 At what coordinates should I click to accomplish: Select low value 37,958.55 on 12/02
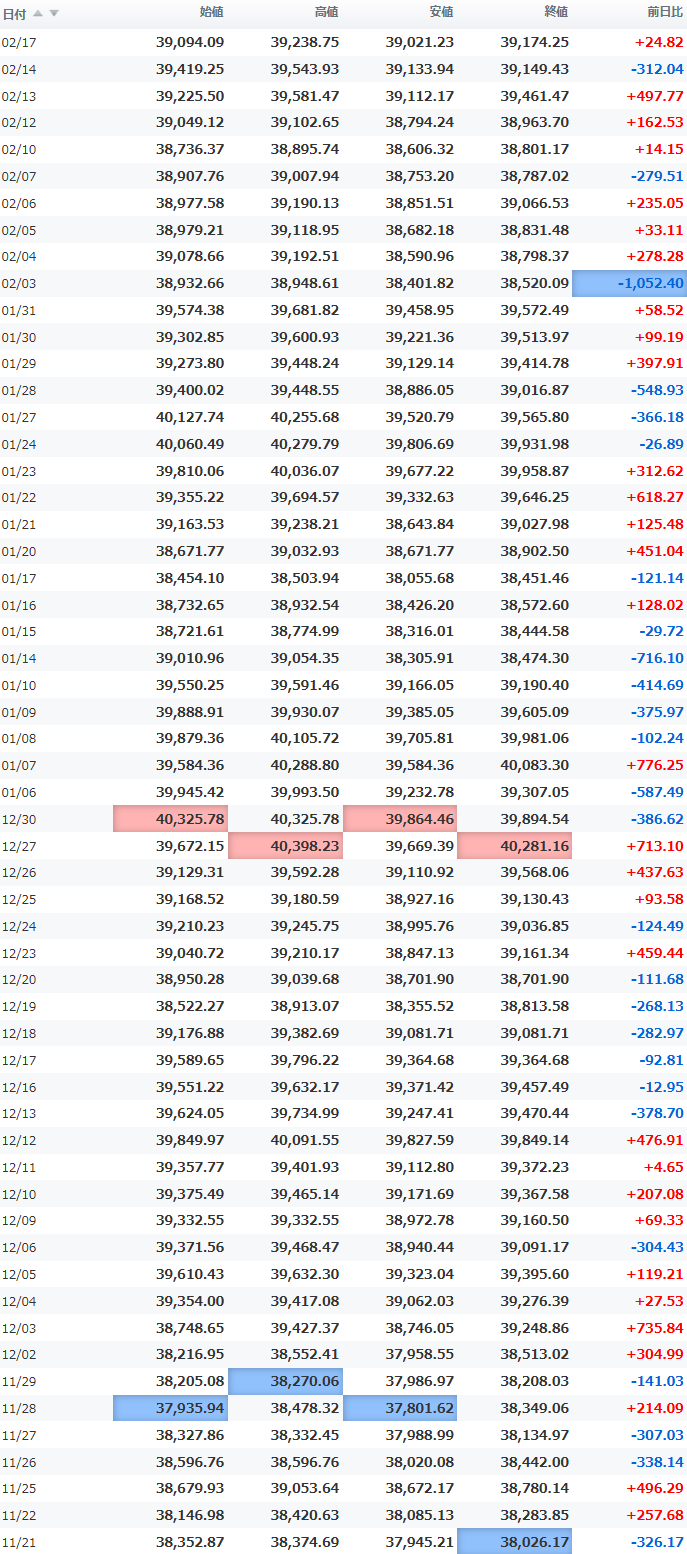[x=419, y=1354]
